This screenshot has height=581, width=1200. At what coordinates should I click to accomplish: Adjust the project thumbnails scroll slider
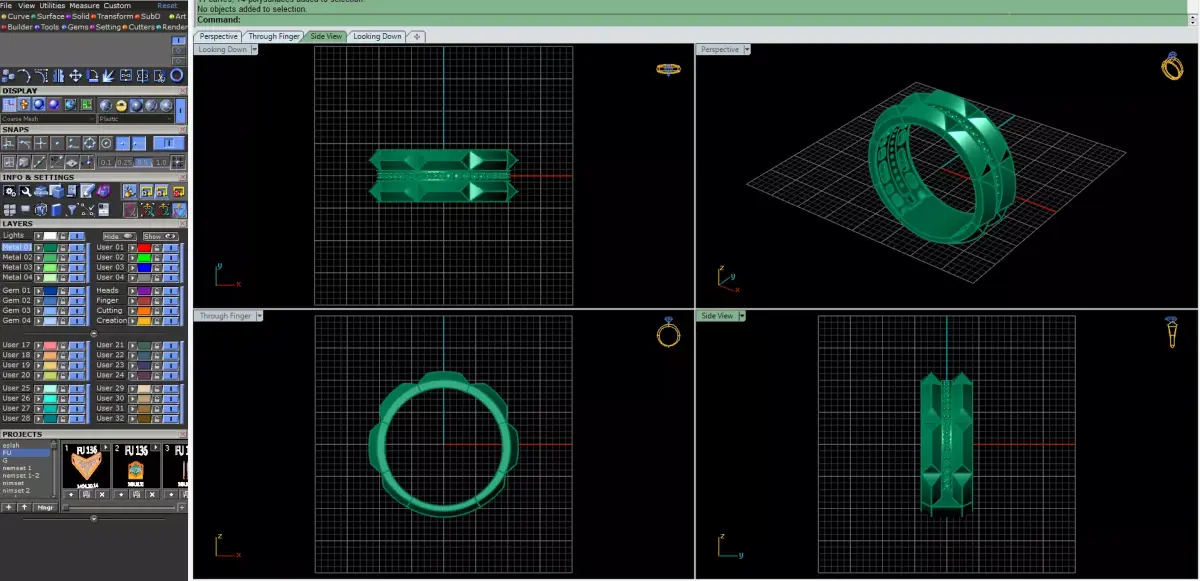(66, 508)
